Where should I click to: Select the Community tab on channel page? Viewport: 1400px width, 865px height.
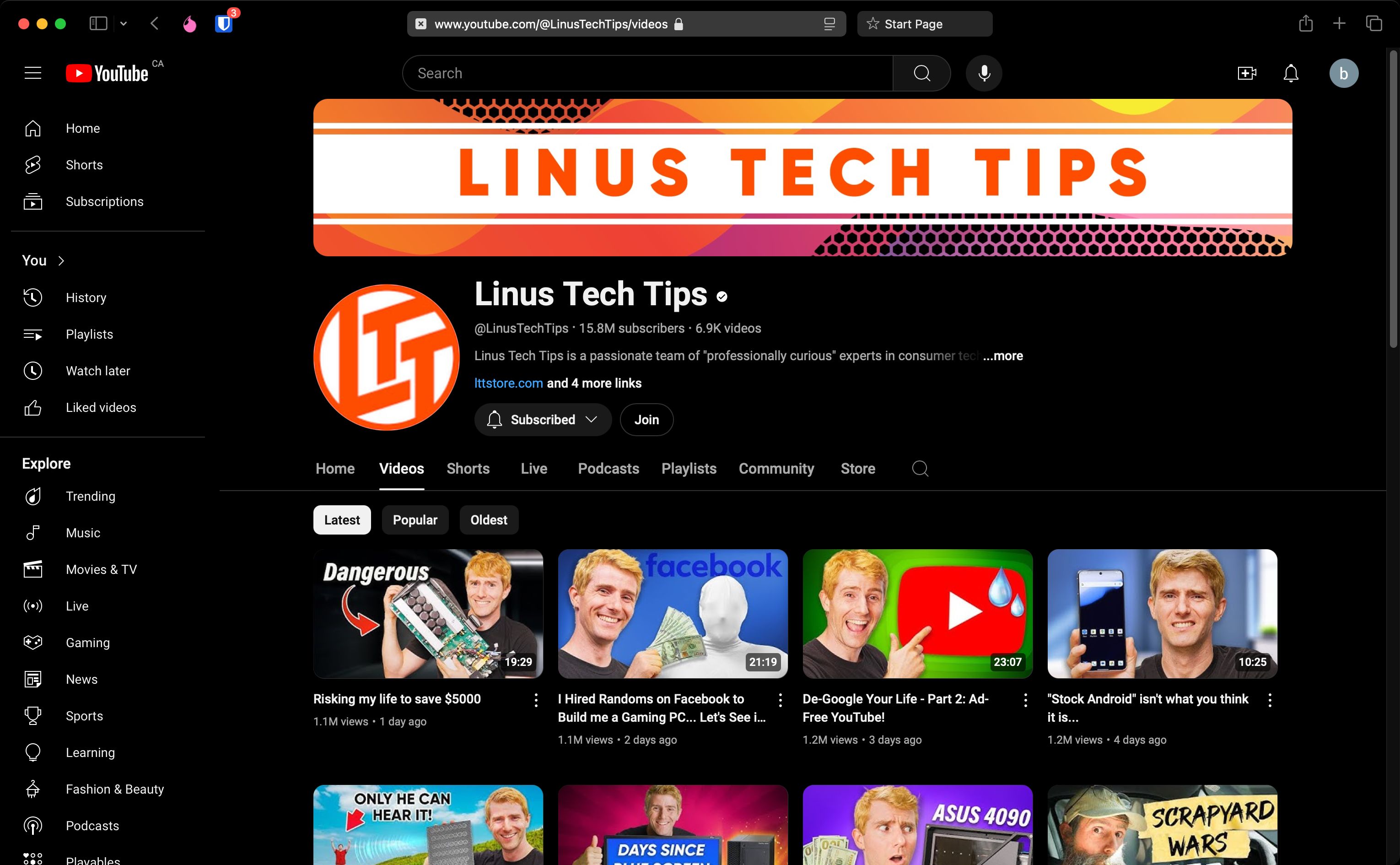pos(777,468)
